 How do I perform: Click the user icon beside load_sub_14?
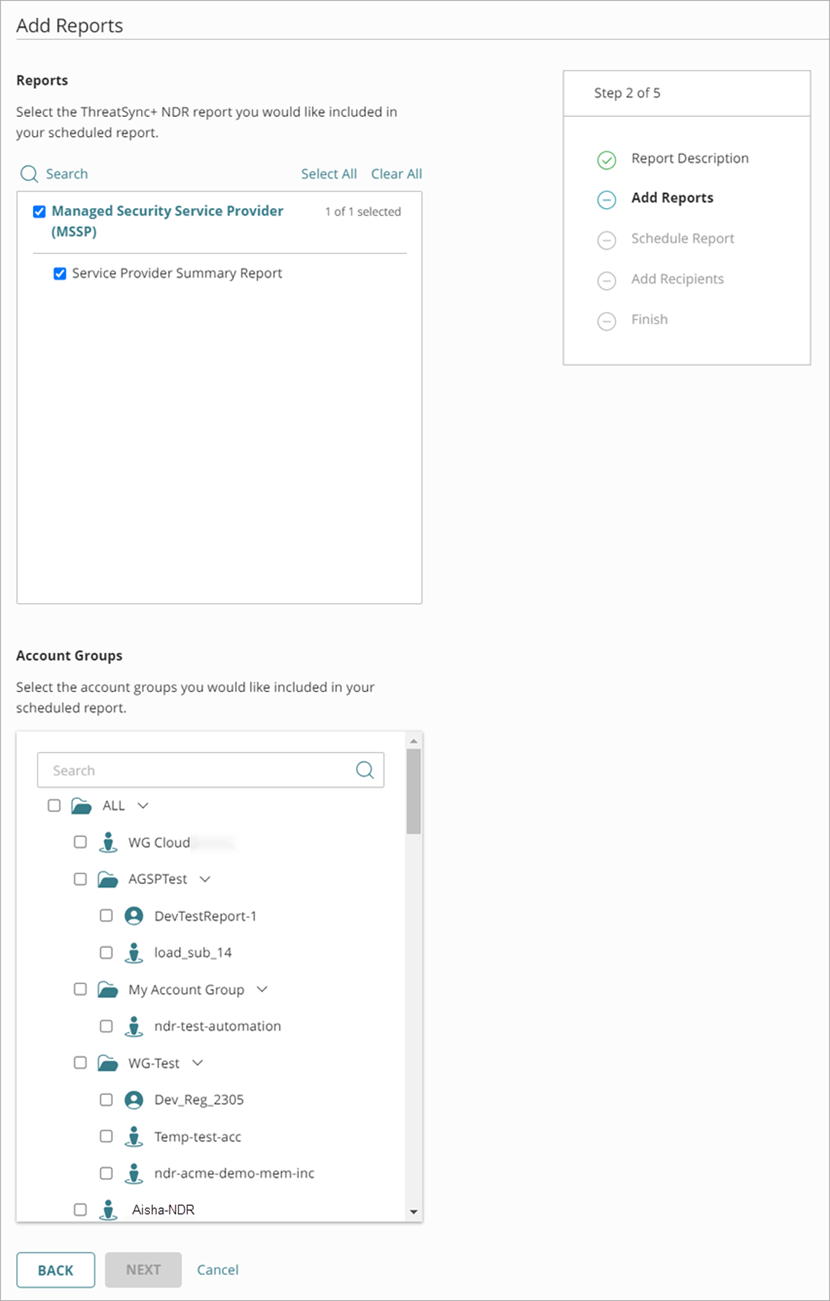pyautogui.click(x=134, y=952)
